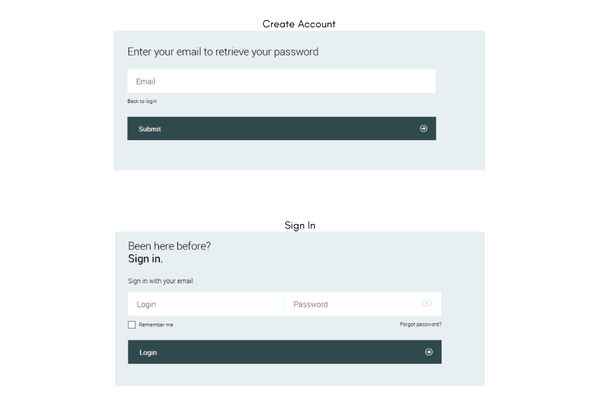Check the Remember me checkbox

[x=132, y=325]
